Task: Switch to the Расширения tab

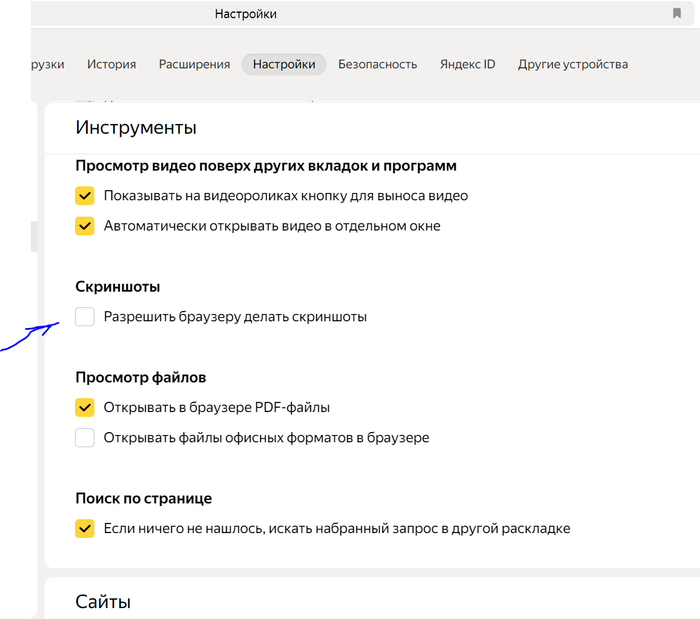Action: point(194,64)
